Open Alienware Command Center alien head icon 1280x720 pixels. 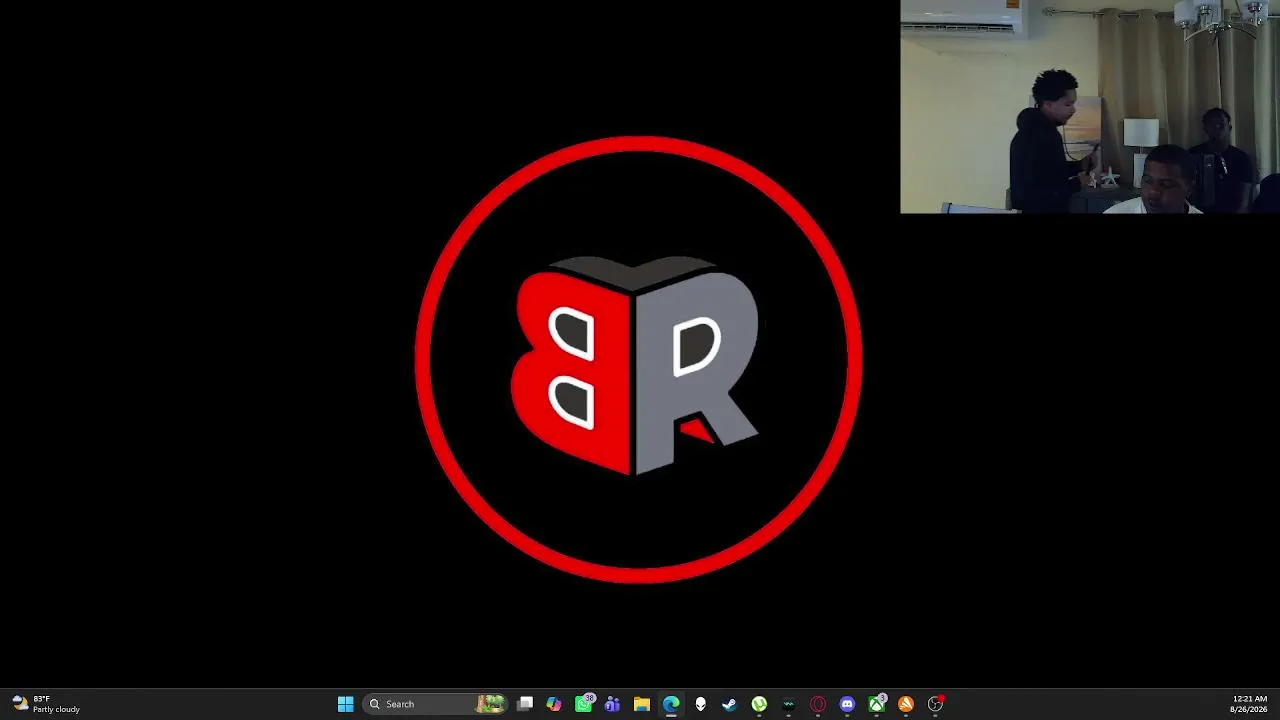700,704
